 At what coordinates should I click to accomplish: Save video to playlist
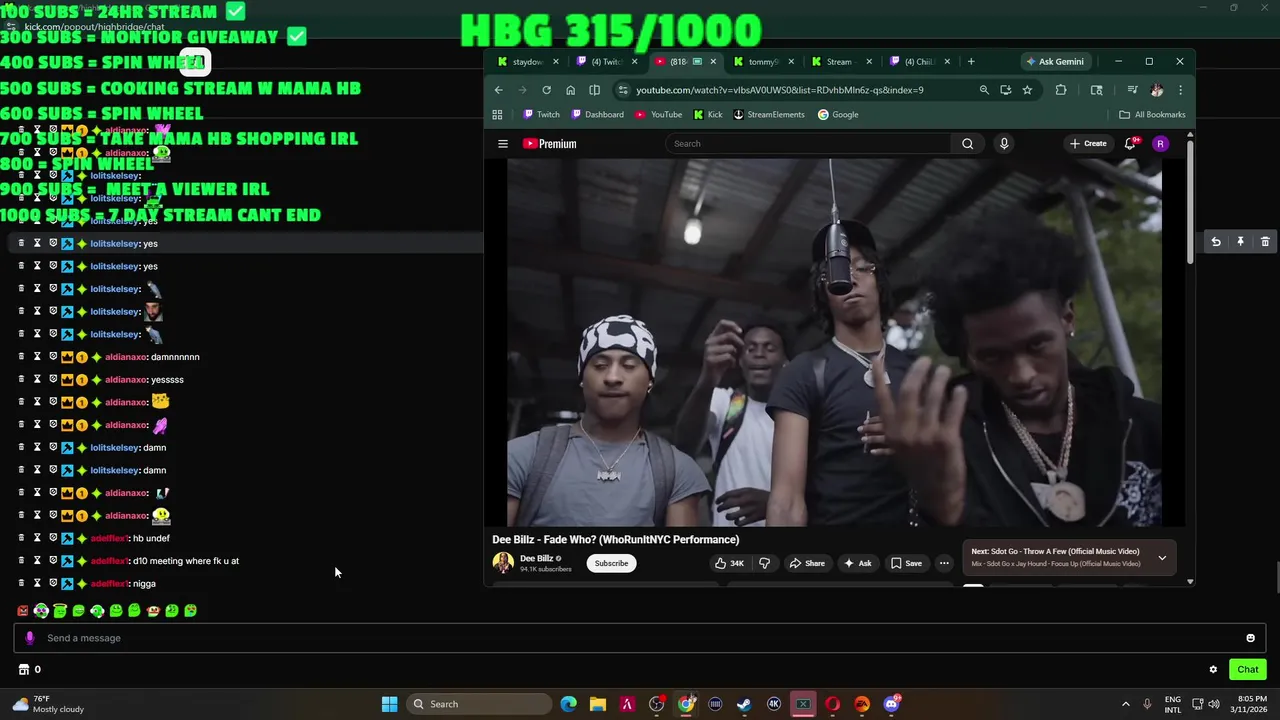[906, 563]
